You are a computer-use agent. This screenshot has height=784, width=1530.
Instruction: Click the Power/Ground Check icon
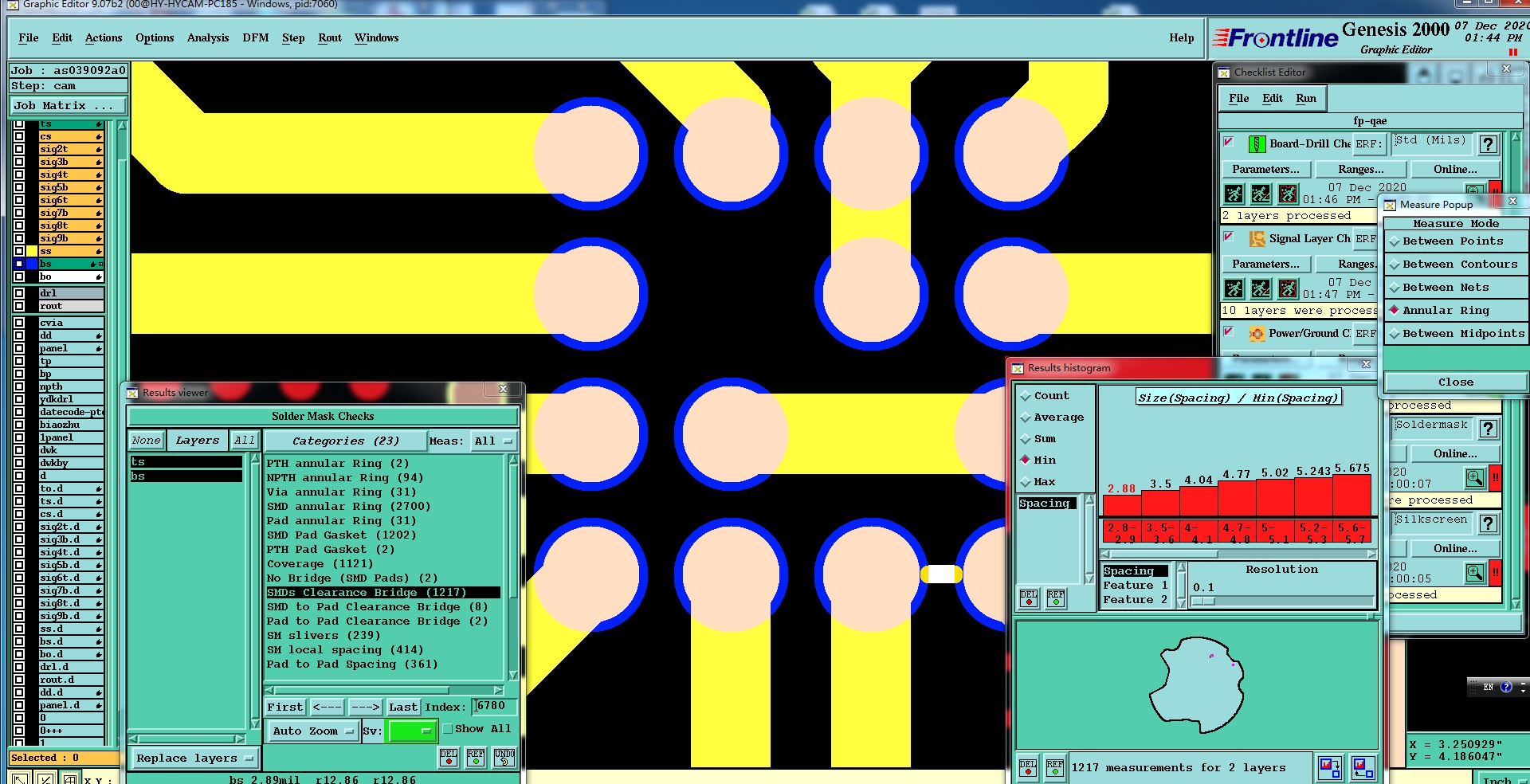[x=1257, y=334]
